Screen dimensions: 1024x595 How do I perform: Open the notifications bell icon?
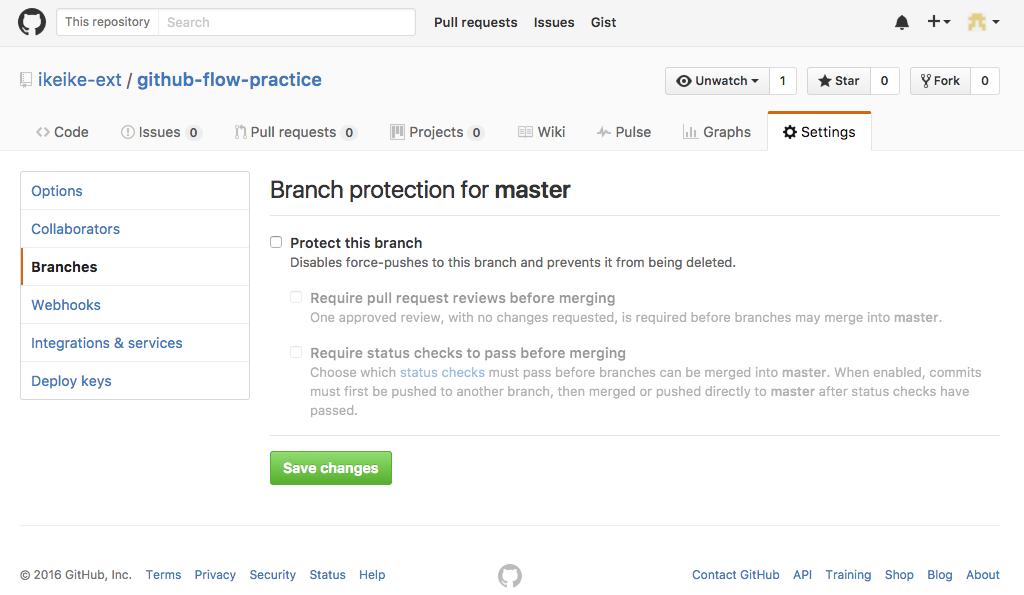point(902,22)
